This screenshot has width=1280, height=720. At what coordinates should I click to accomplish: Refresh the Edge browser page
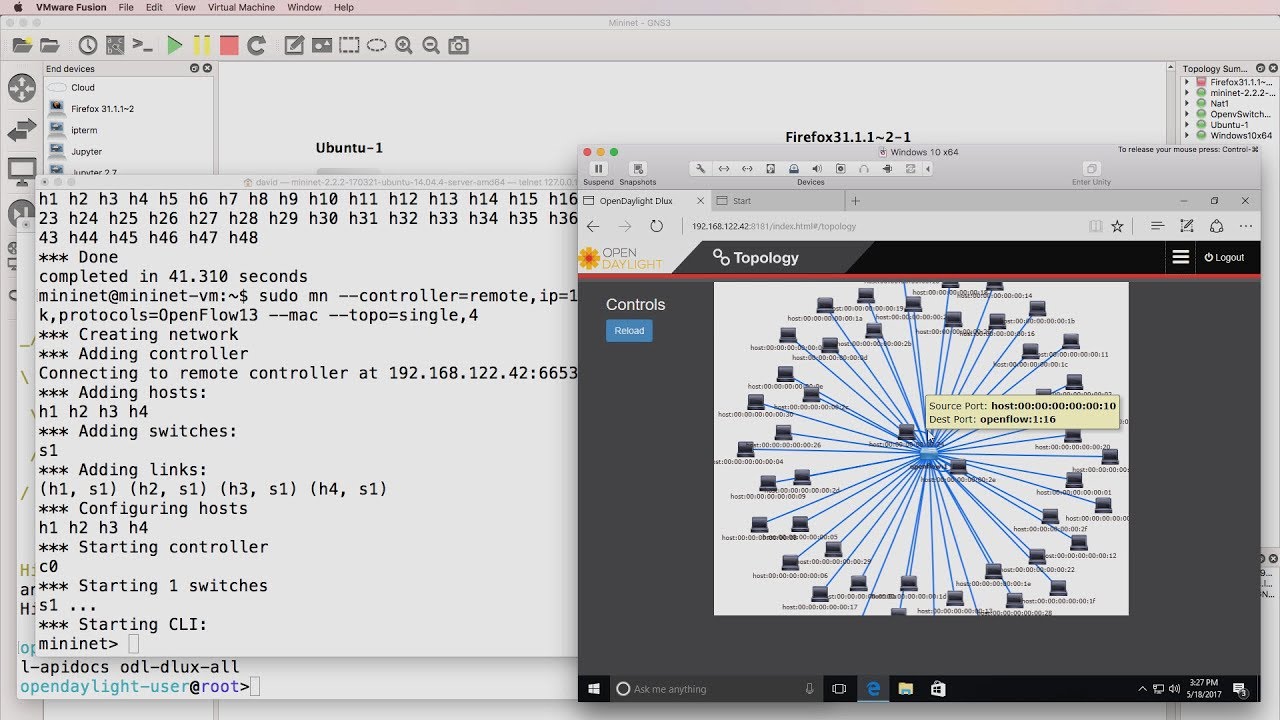coord(657,227)
